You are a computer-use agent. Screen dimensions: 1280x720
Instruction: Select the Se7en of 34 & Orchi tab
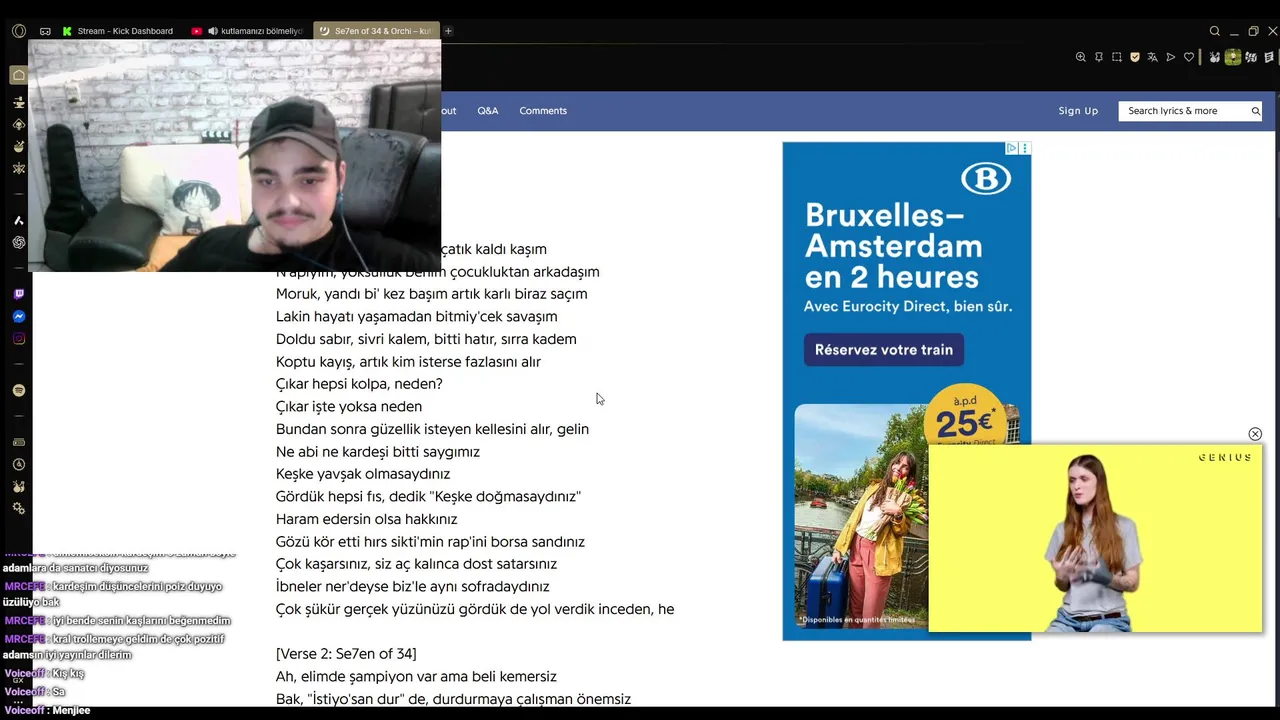point(376,31)
